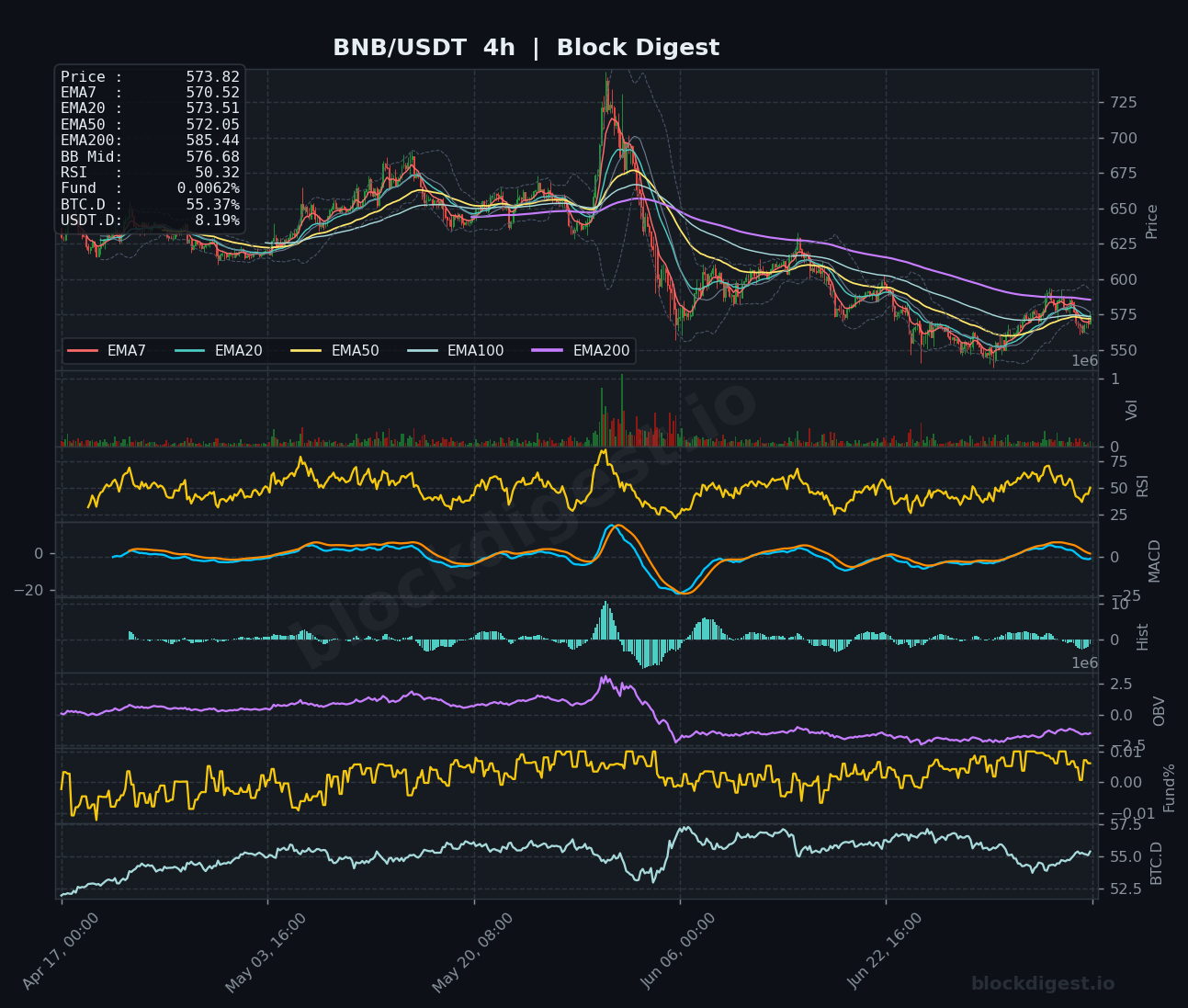This screenshot has height=1008, width=1188.
Task: Click the 675 price axis tick
Action: point(1122,174)
